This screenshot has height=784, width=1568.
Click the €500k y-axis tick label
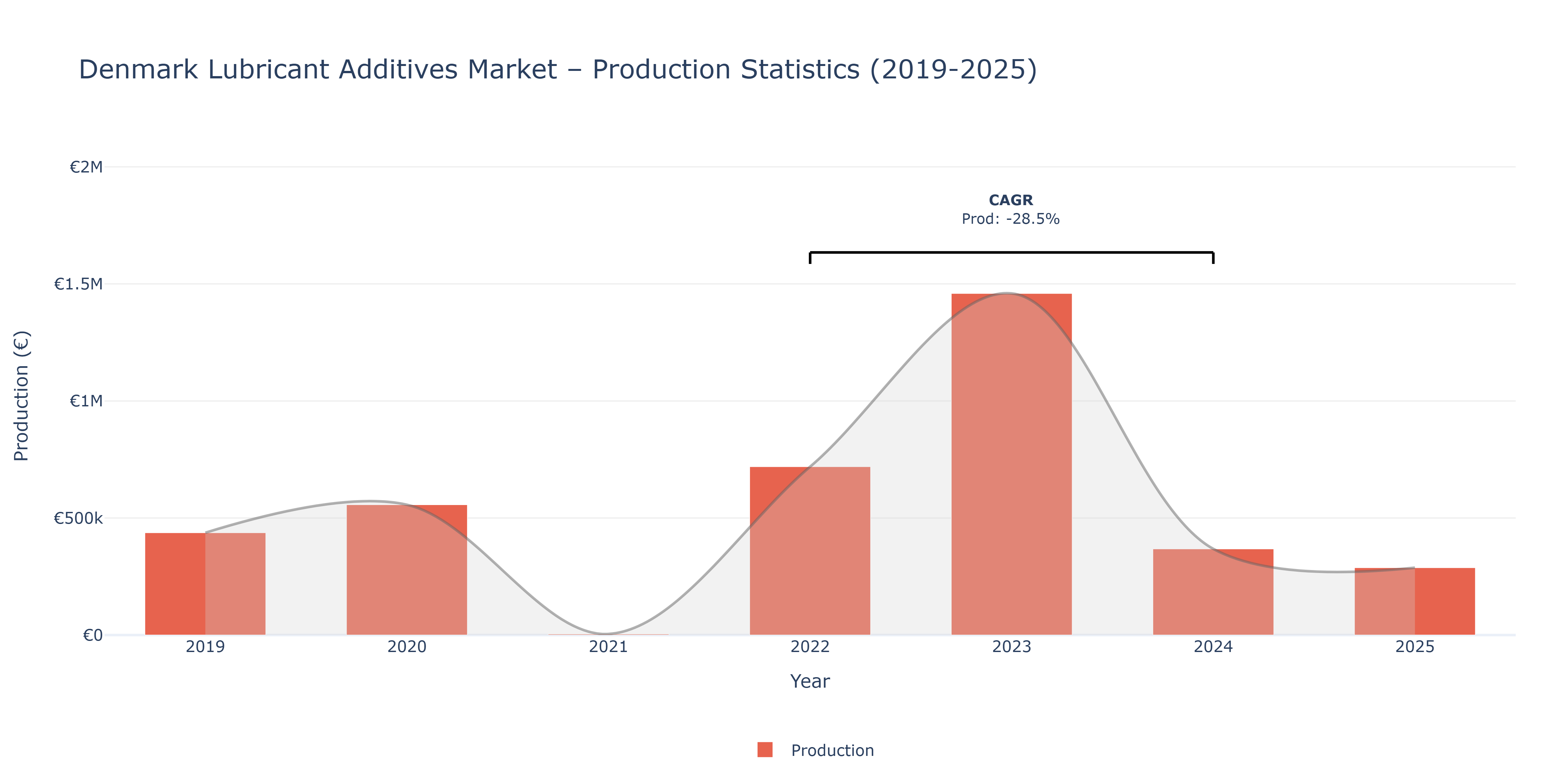[x=78, y=519]
